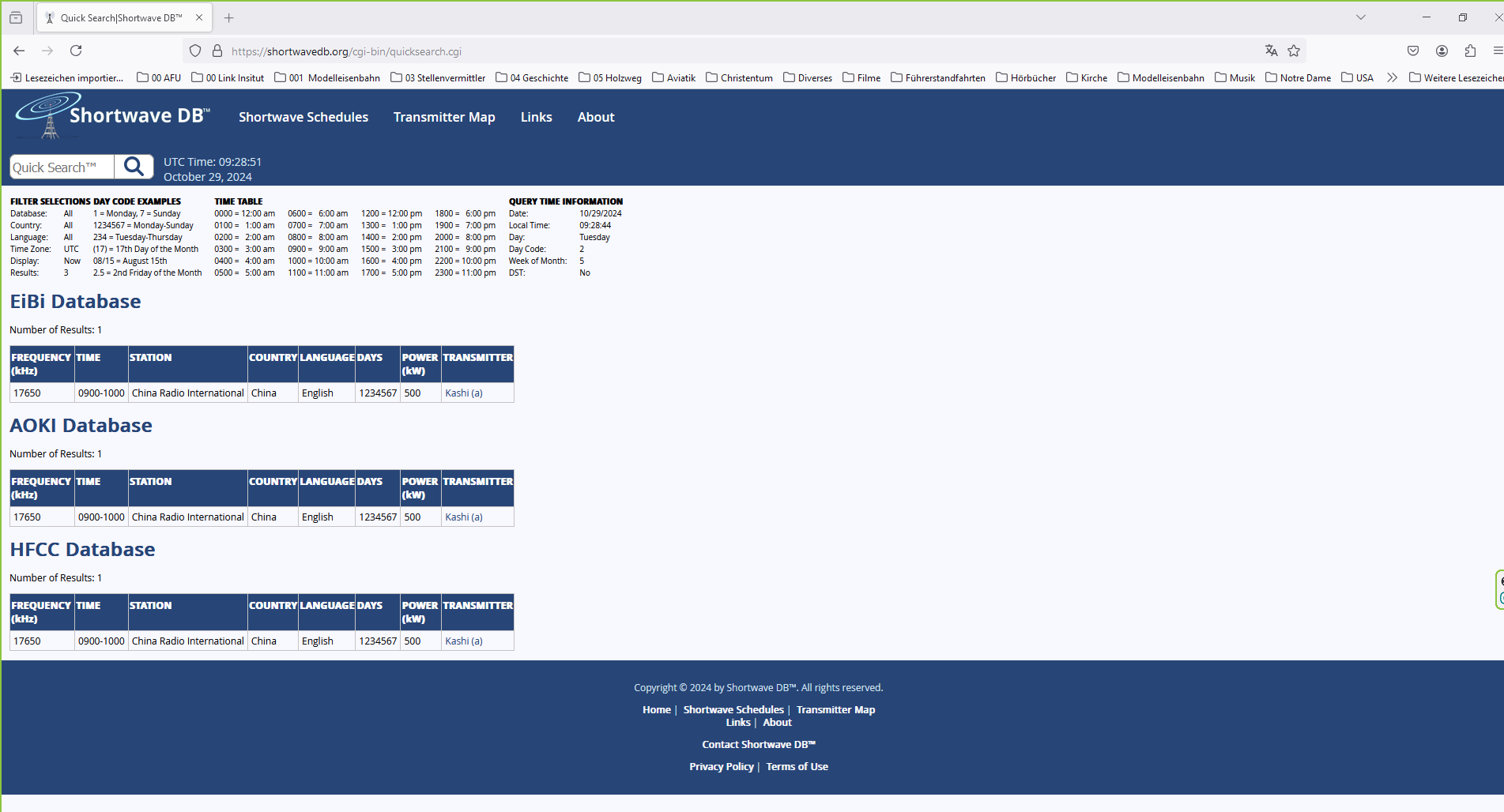Image resolution: width=1504 pixels, height=812 pixels.
Task: Open the Transmitter Map menu item
Action: (x=444, y=117)
